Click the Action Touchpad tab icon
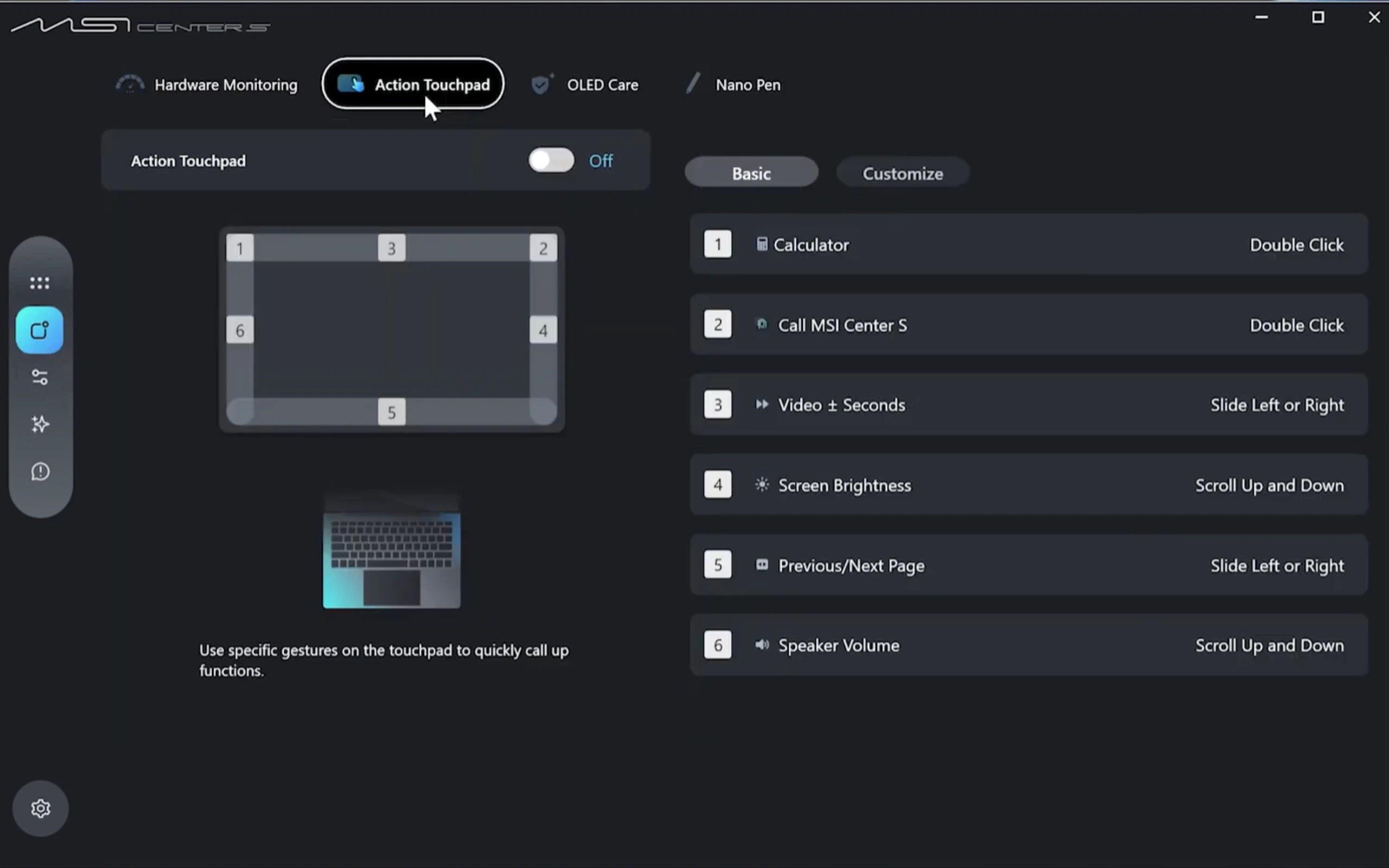Viewport: 1389px width, 868px height. pyautogui.click(x=351, y=84)
